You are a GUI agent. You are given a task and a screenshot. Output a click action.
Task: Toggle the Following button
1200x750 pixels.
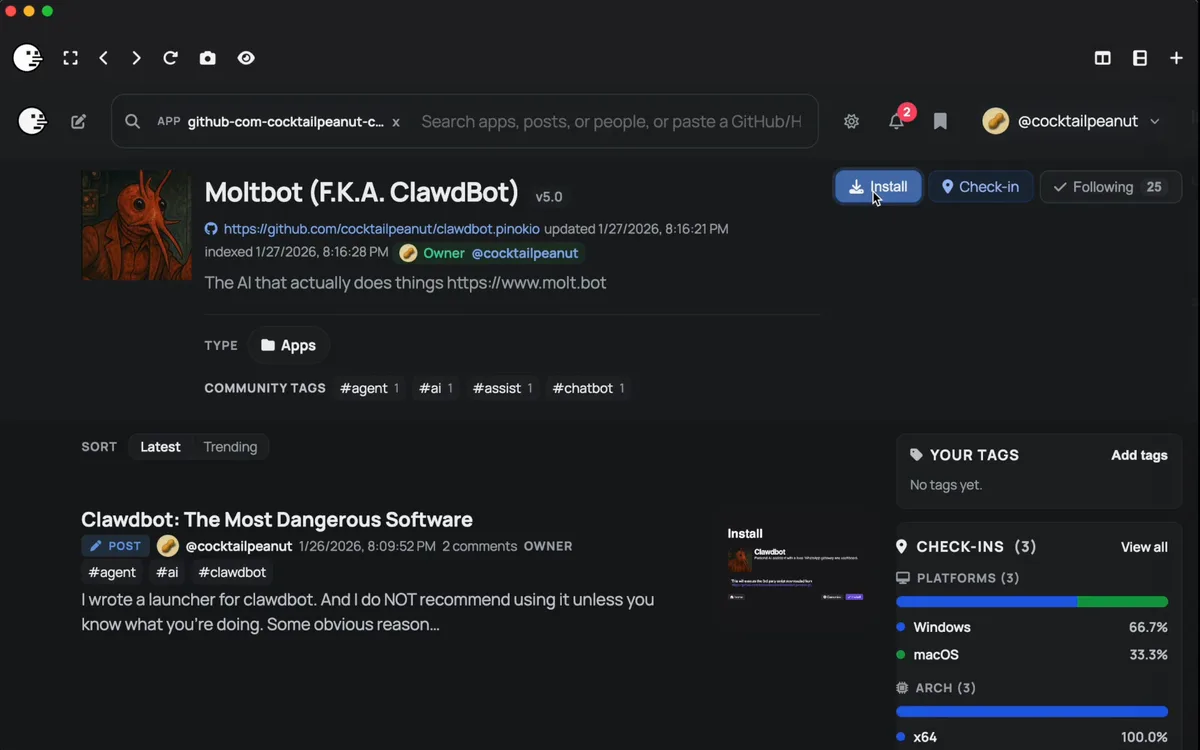pos(1110,187)
